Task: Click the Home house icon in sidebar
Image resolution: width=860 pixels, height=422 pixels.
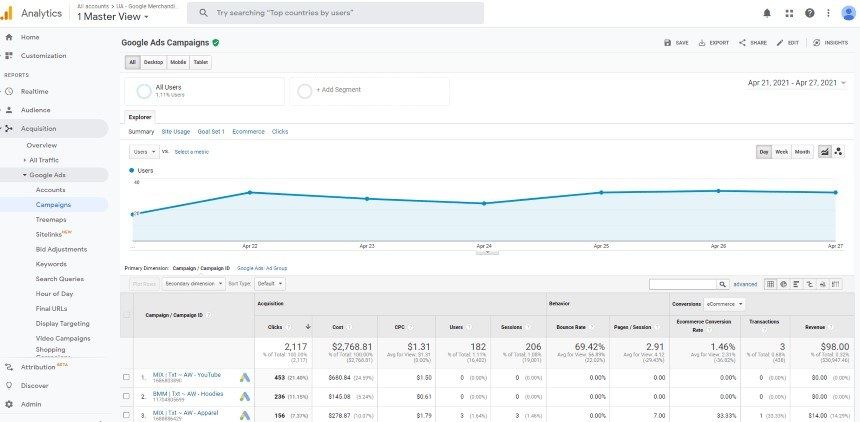Action: [9, 37]
